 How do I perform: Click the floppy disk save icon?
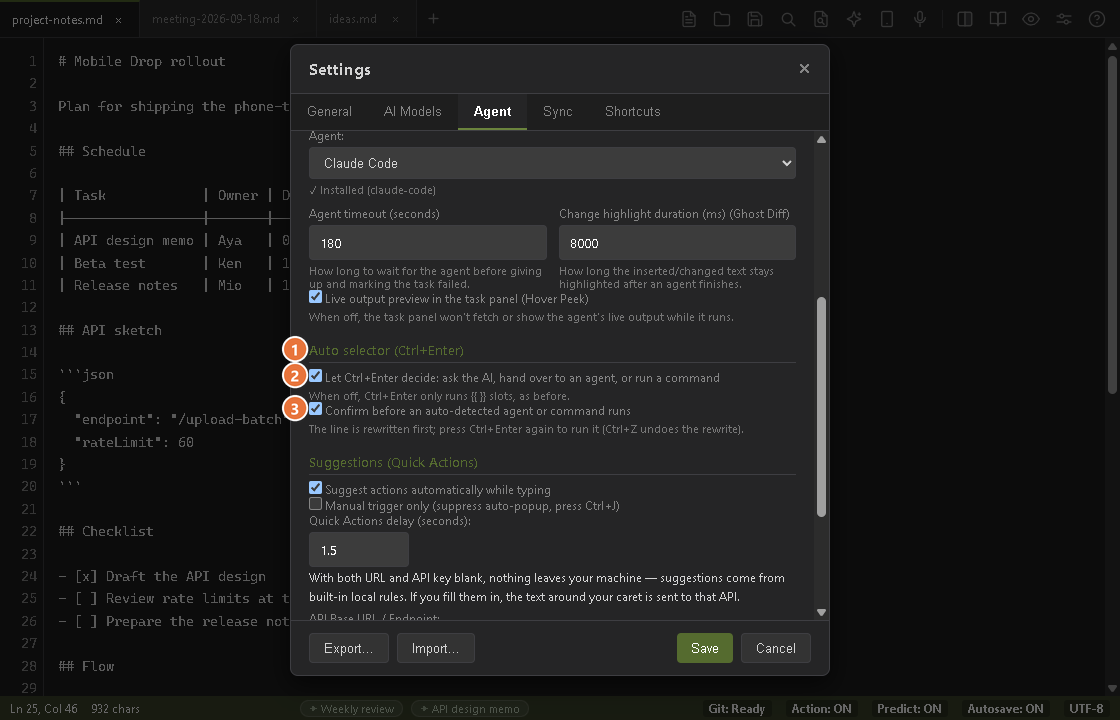755,19
